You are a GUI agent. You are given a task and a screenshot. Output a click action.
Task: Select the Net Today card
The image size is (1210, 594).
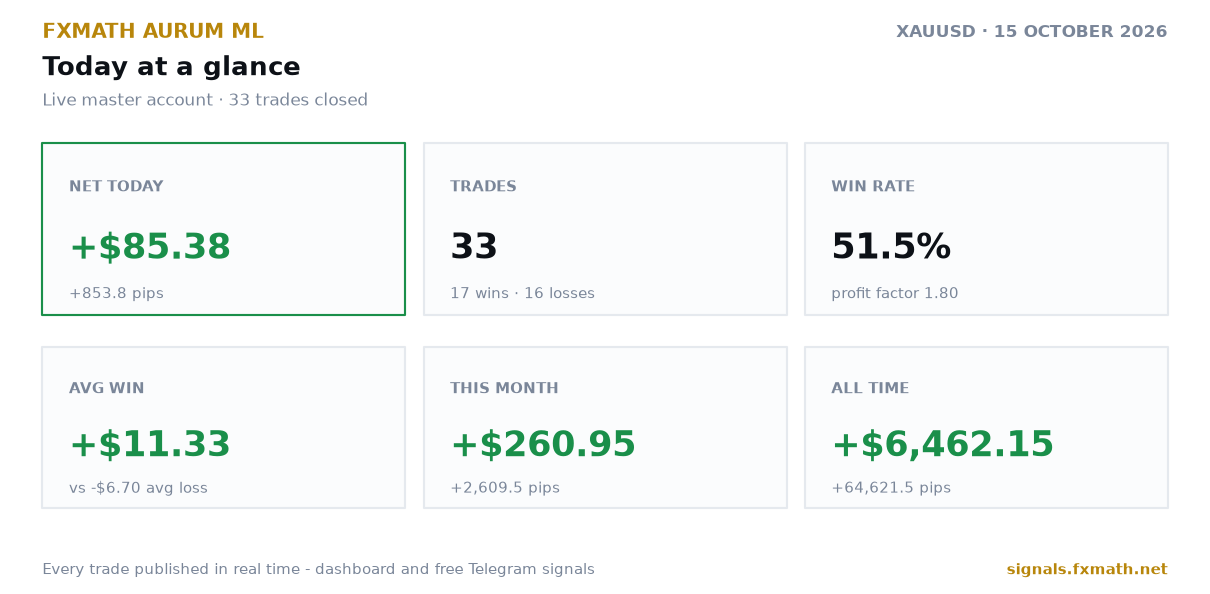tap(223, 229)
